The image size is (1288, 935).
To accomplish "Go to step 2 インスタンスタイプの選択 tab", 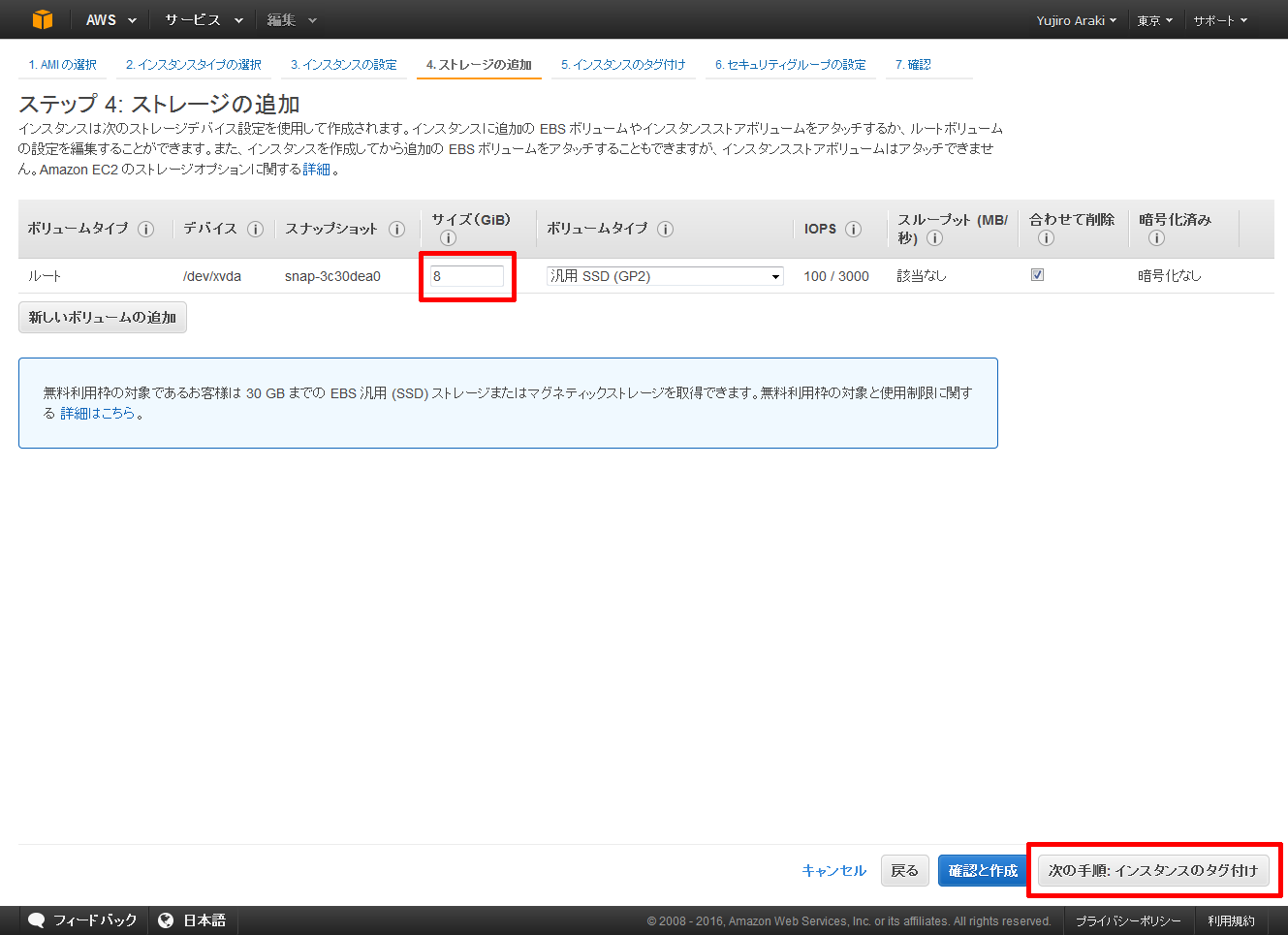I will tap(194, 65).
